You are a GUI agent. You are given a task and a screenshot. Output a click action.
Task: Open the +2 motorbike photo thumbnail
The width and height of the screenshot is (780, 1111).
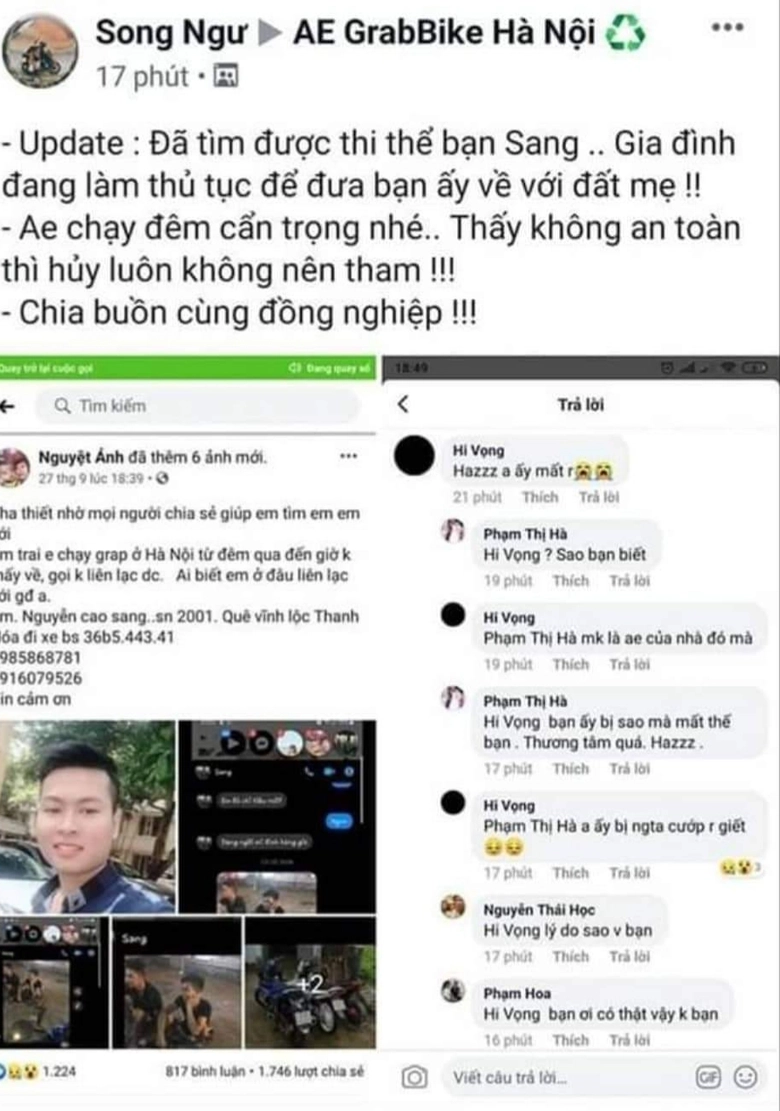coord(310,983)
